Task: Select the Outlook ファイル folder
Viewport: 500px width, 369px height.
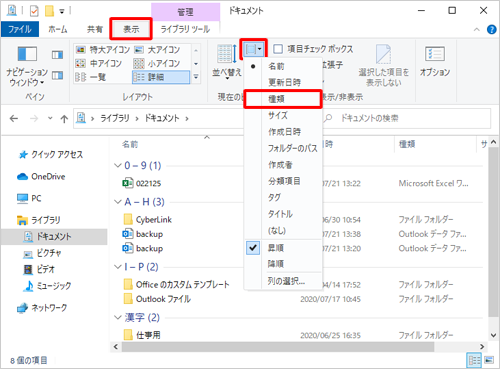Action: (157, 299)
